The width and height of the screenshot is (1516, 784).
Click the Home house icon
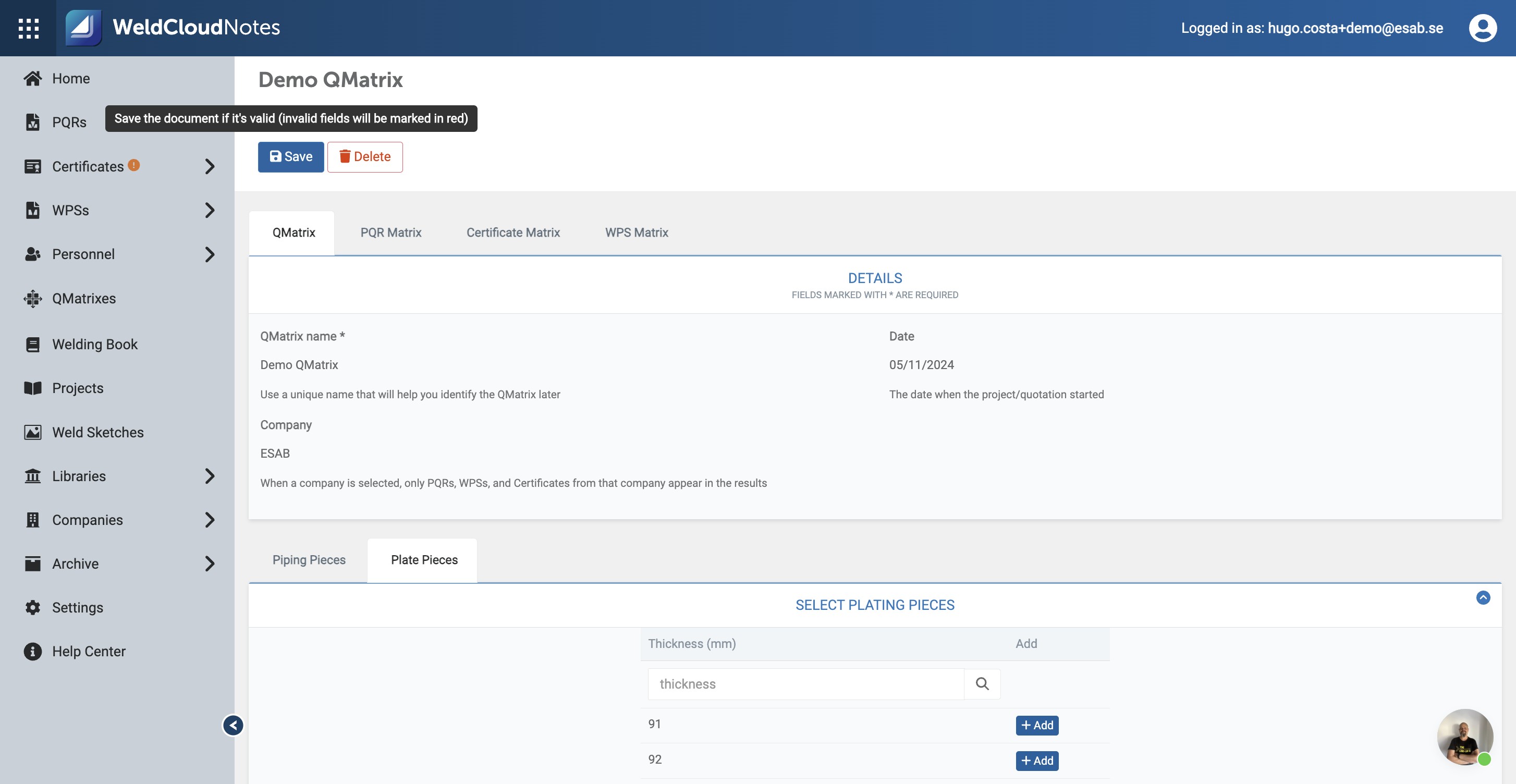pos(33,78)
